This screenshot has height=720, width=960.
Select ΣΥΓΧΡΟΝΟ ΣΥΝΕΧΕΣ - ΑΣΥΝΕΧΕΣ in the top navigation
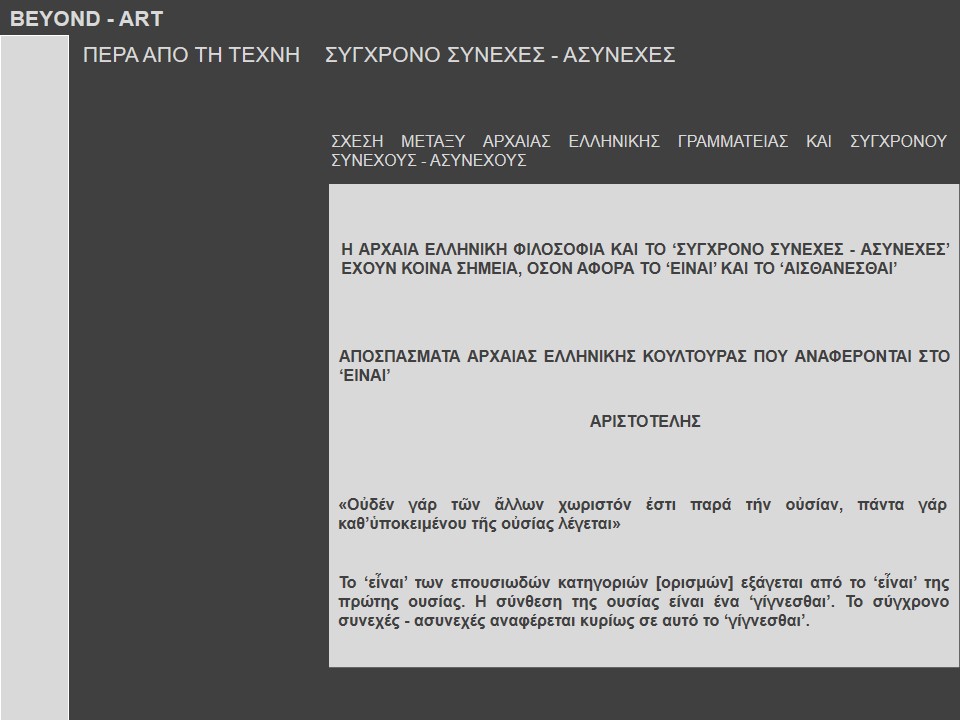point(500,55)
